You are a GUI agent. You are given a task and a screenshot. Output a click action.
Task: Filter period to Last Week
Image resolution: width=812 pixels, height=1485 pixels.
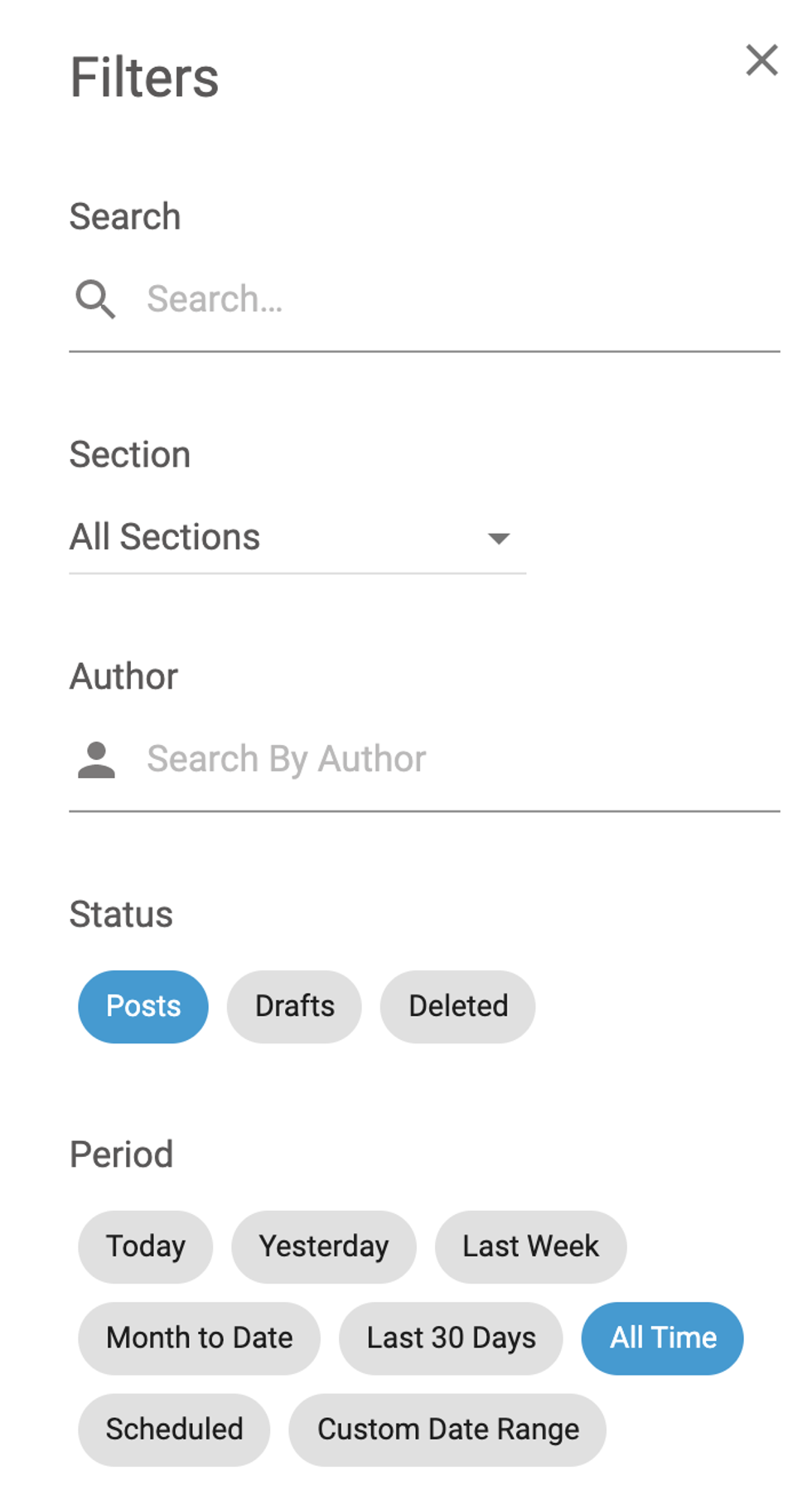tap(530, 1246)
